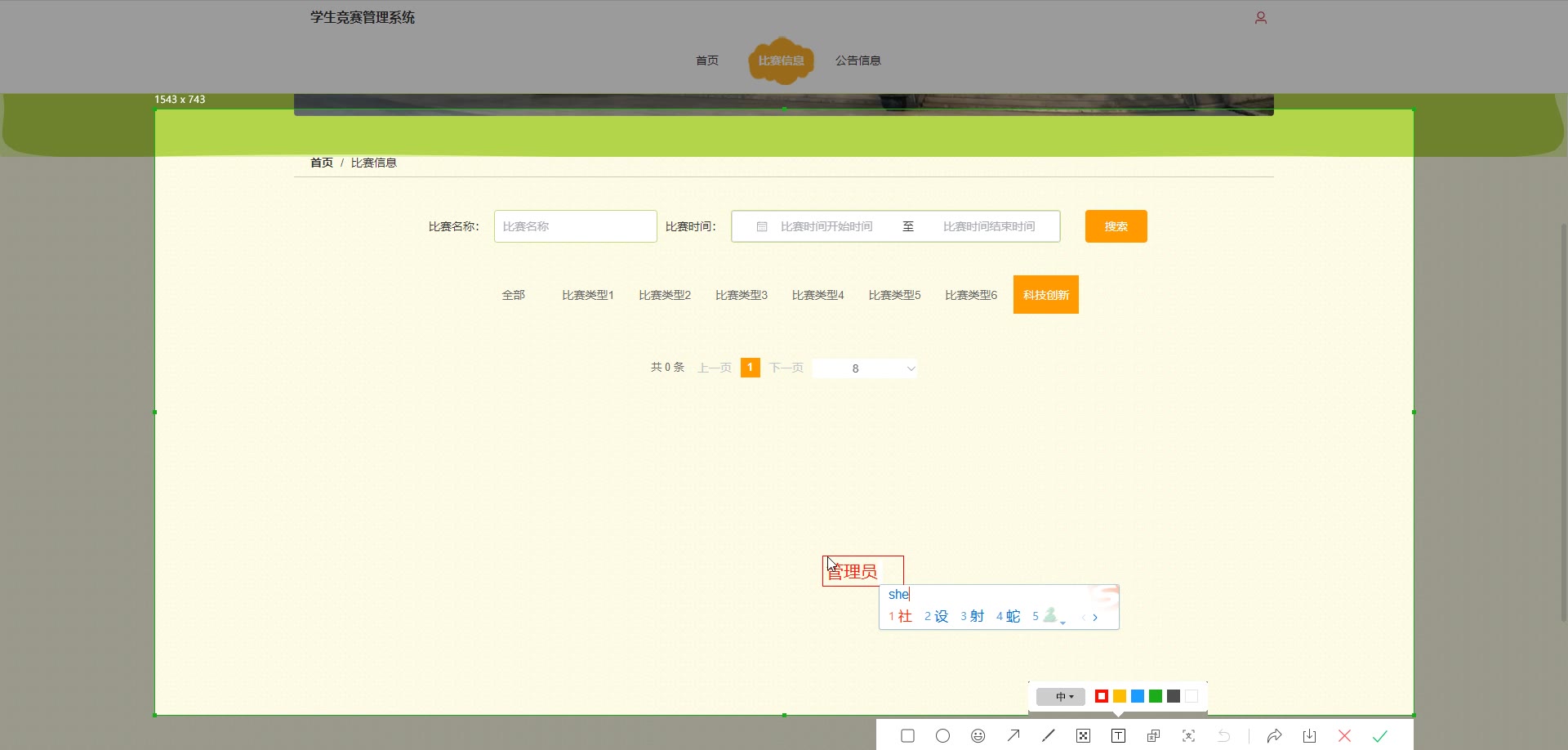The height and width of the screenshot is (750, 1568).
Task: Click the calendar icon in date range field
Action: pyautogui.click(x=762, y=226)
